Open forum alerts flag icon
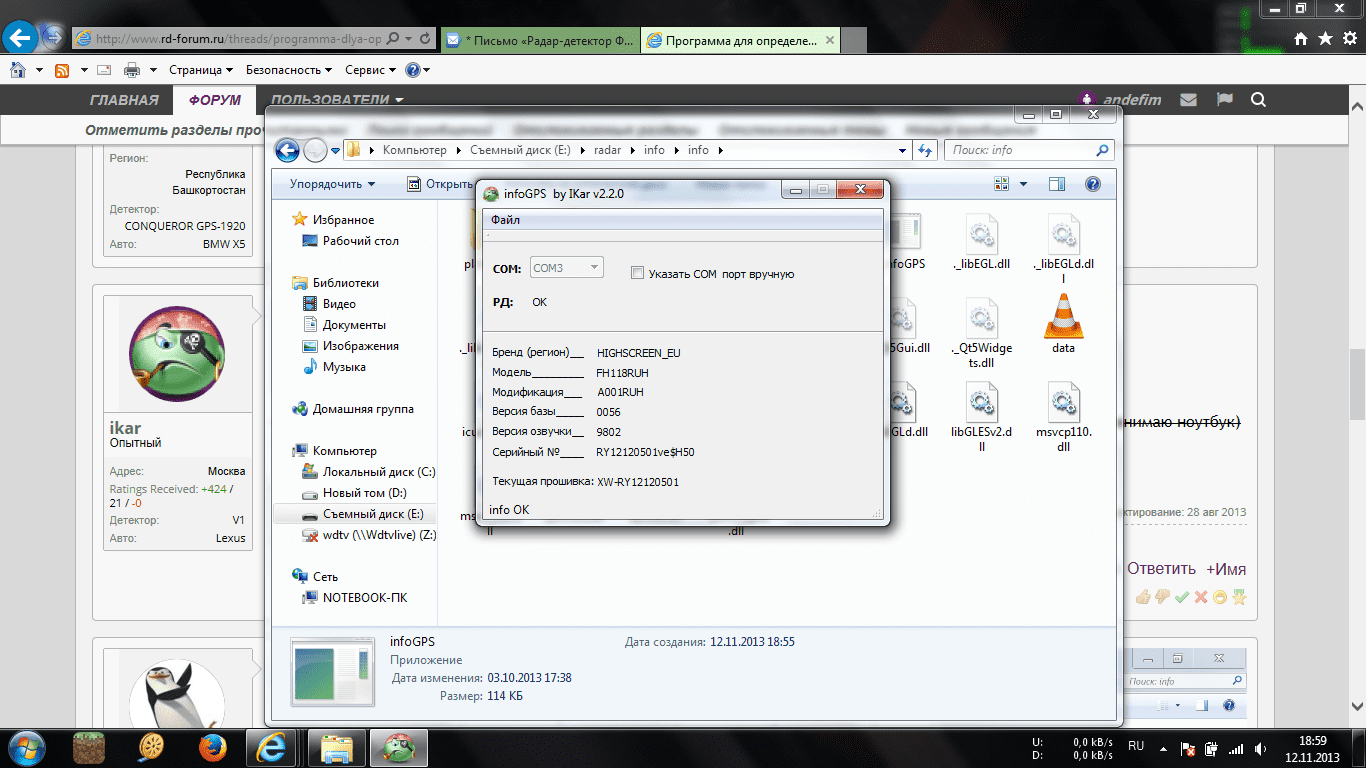This screenshot has width=1366, height=768. click(x=1224, y=100)
